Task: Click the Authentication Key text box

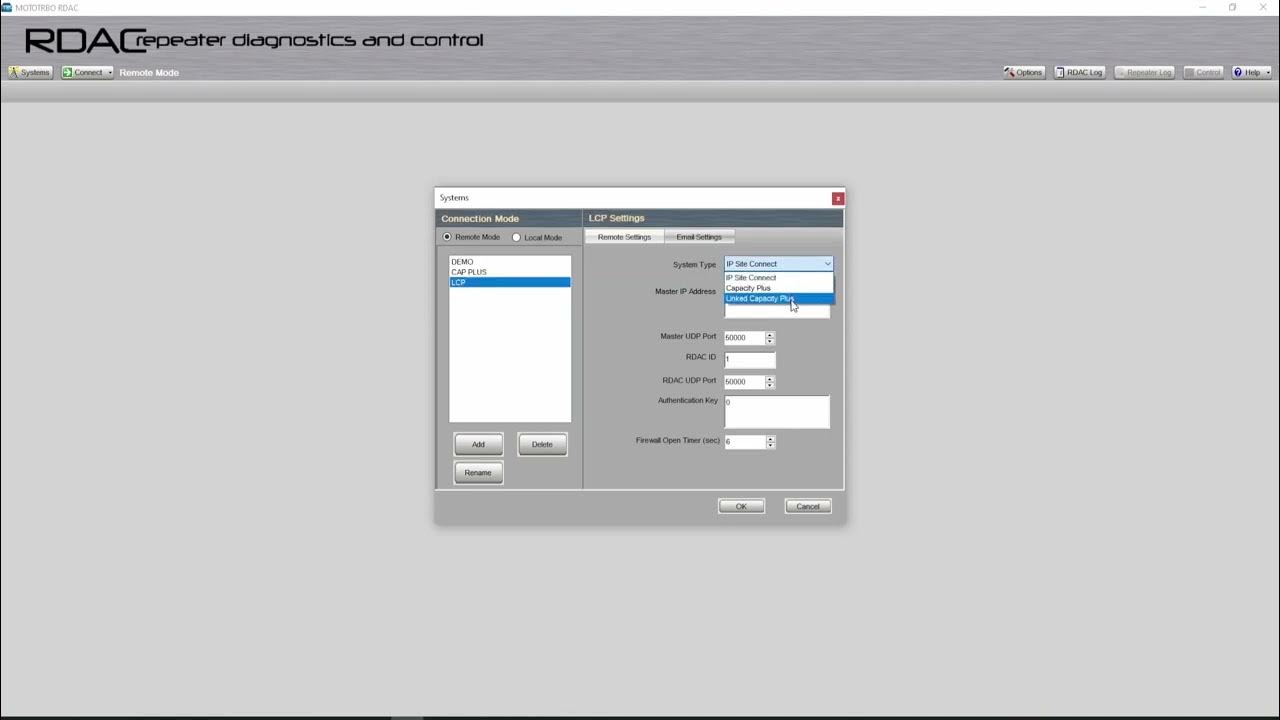Action: 777,412
